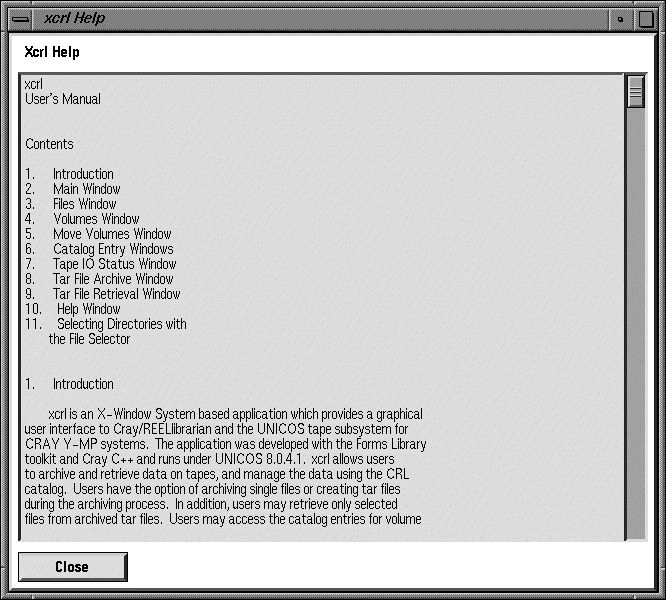Select contents entry '7. Tape IO Status Window'
Image resolution: width=666 pixels, height=600 pixels.
pyautogui.click(x=100, y=264)
